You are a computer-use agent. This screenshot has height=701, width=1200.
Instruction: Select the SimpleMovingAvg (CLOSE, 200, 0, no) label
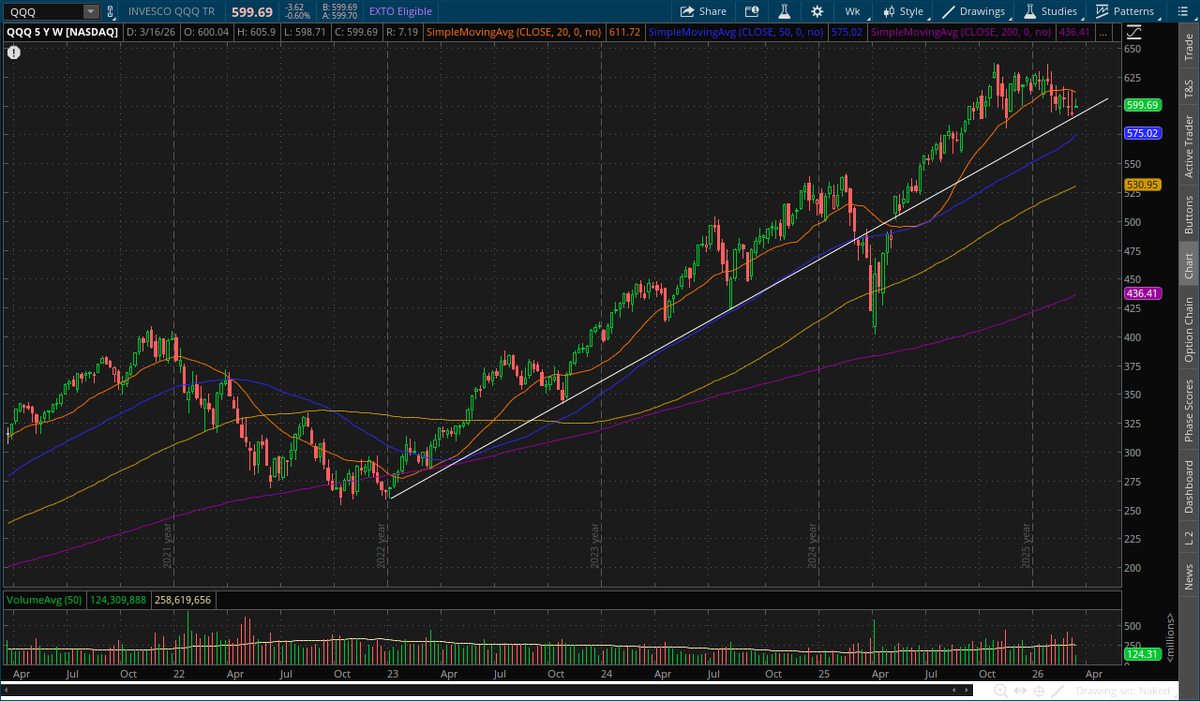[x=959, y=33]
